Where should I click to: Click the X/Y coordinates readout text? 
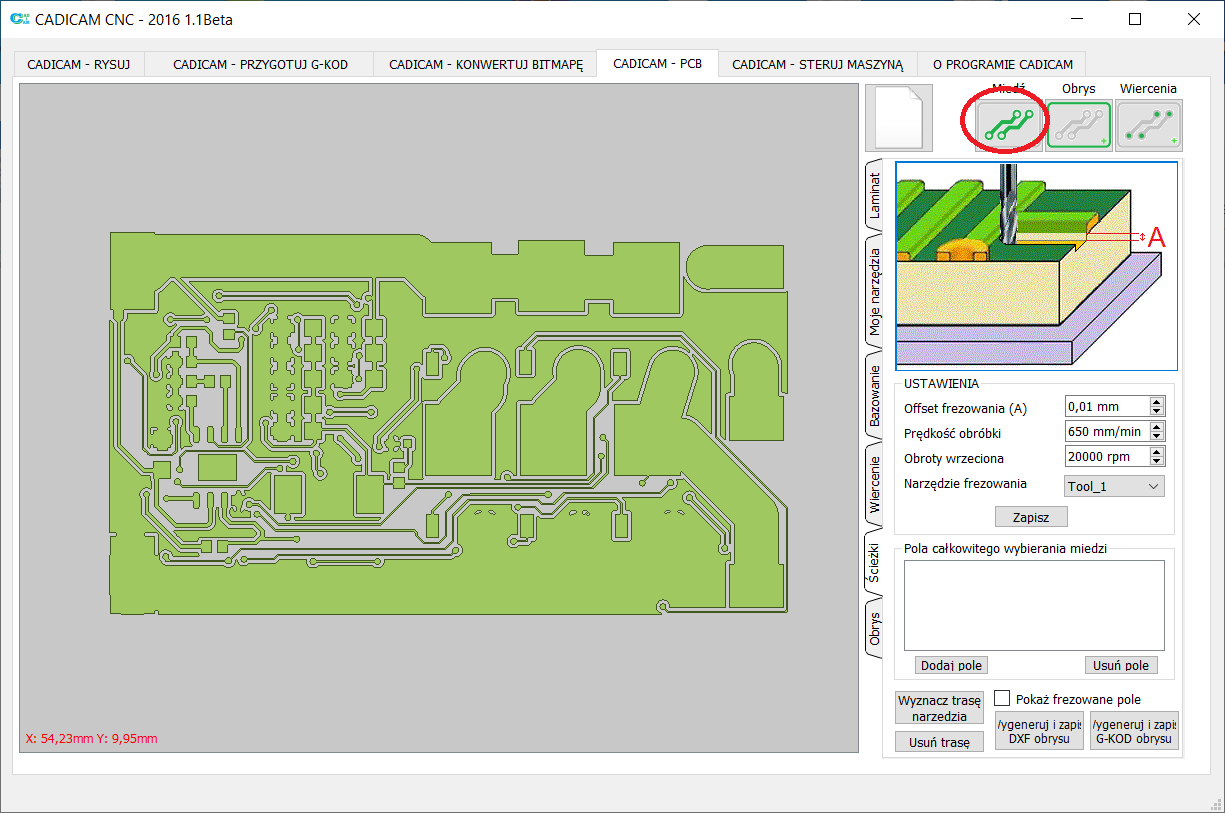[91, 739]
